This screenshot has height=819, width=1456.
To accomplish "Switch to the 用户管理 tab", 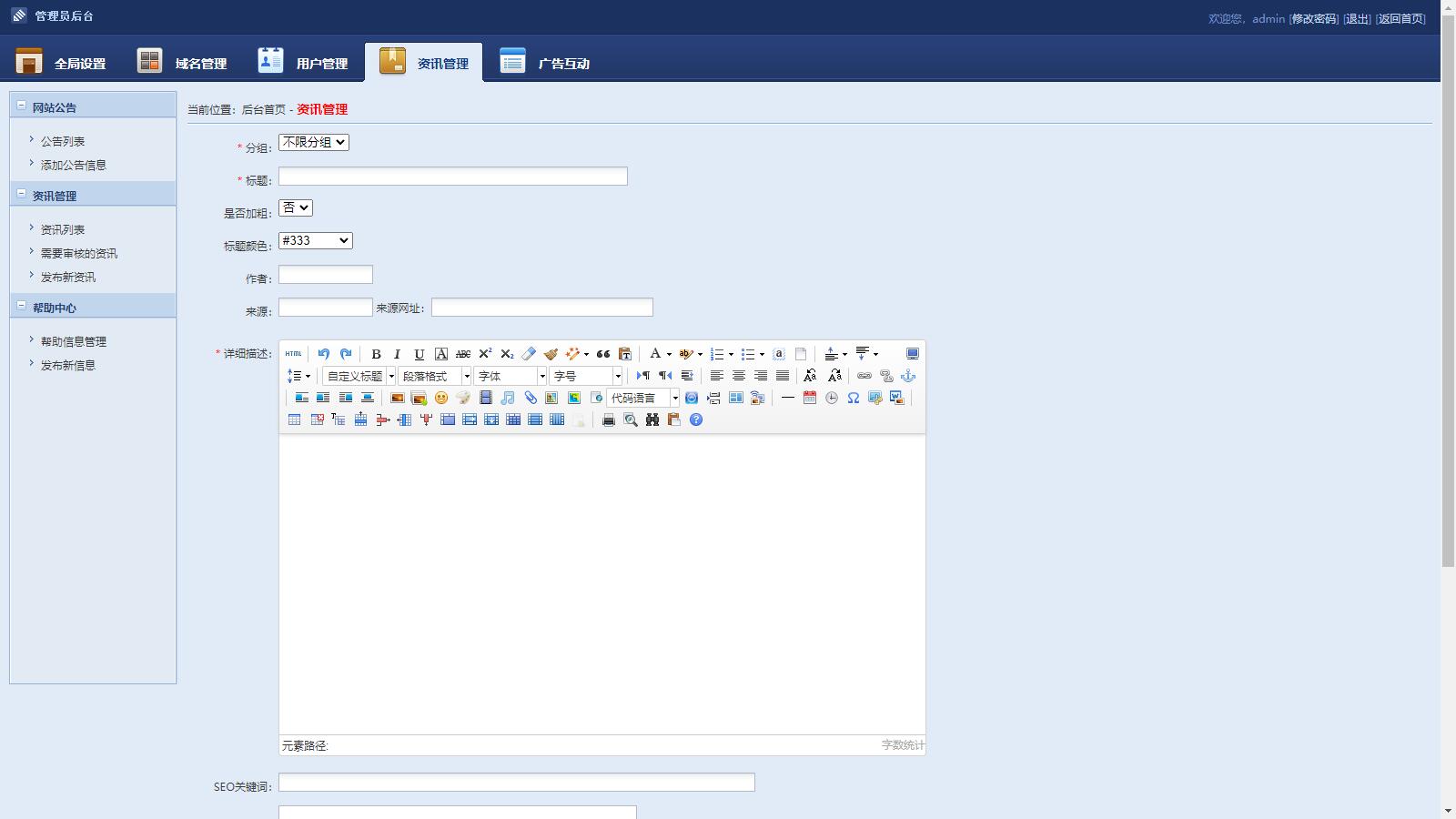I will [x=303, y=63].
